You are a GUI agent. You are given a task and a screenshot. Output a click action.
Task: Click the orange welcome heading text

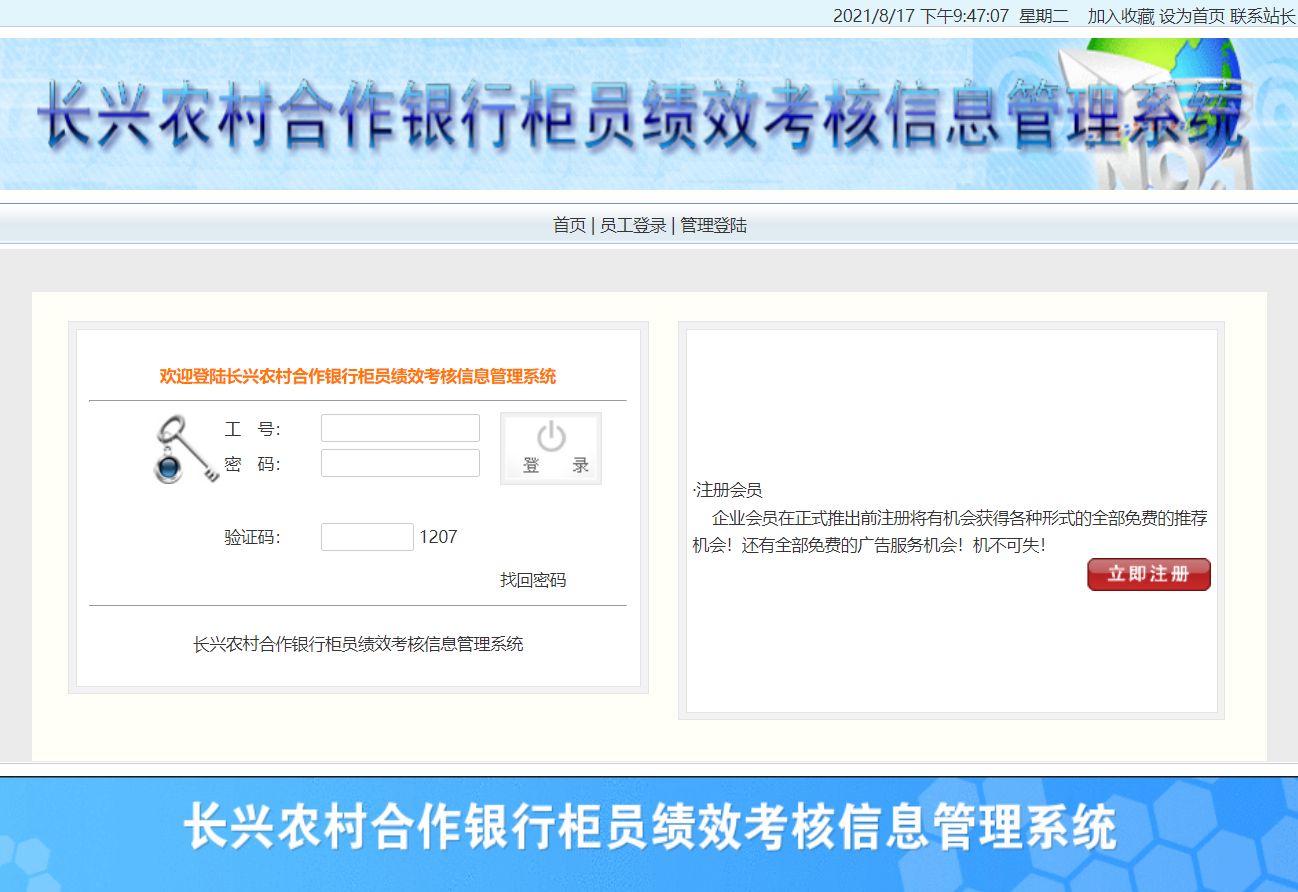click(358, 377)
